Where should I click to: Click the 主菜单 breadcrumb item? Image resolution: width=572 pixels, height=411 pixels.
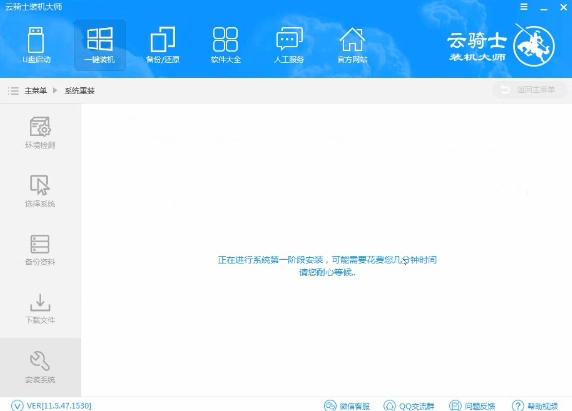tap(35, 91)
